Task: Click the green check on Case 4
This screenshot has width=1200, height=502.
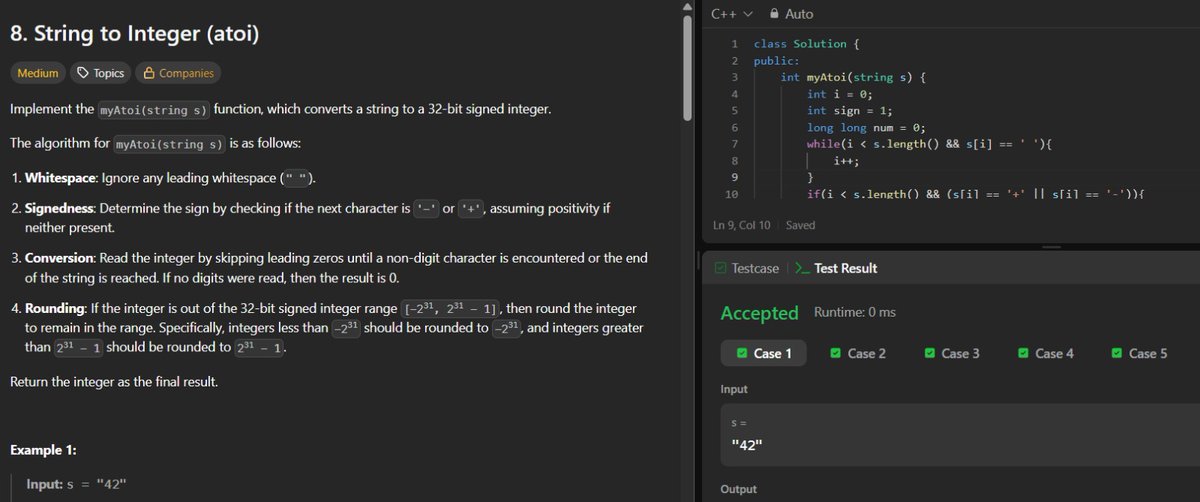Action: [x=1023, y=353]
